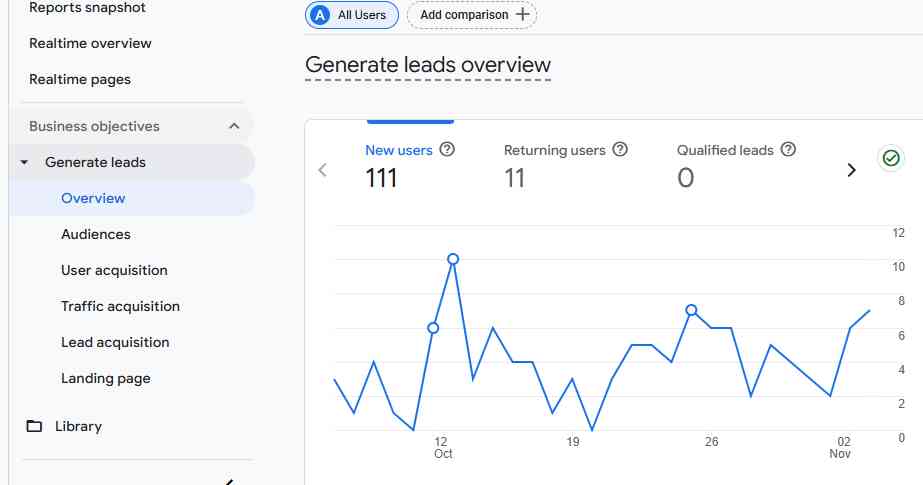
Task: Collapse the Business objectives section
Action: point(234,126)
